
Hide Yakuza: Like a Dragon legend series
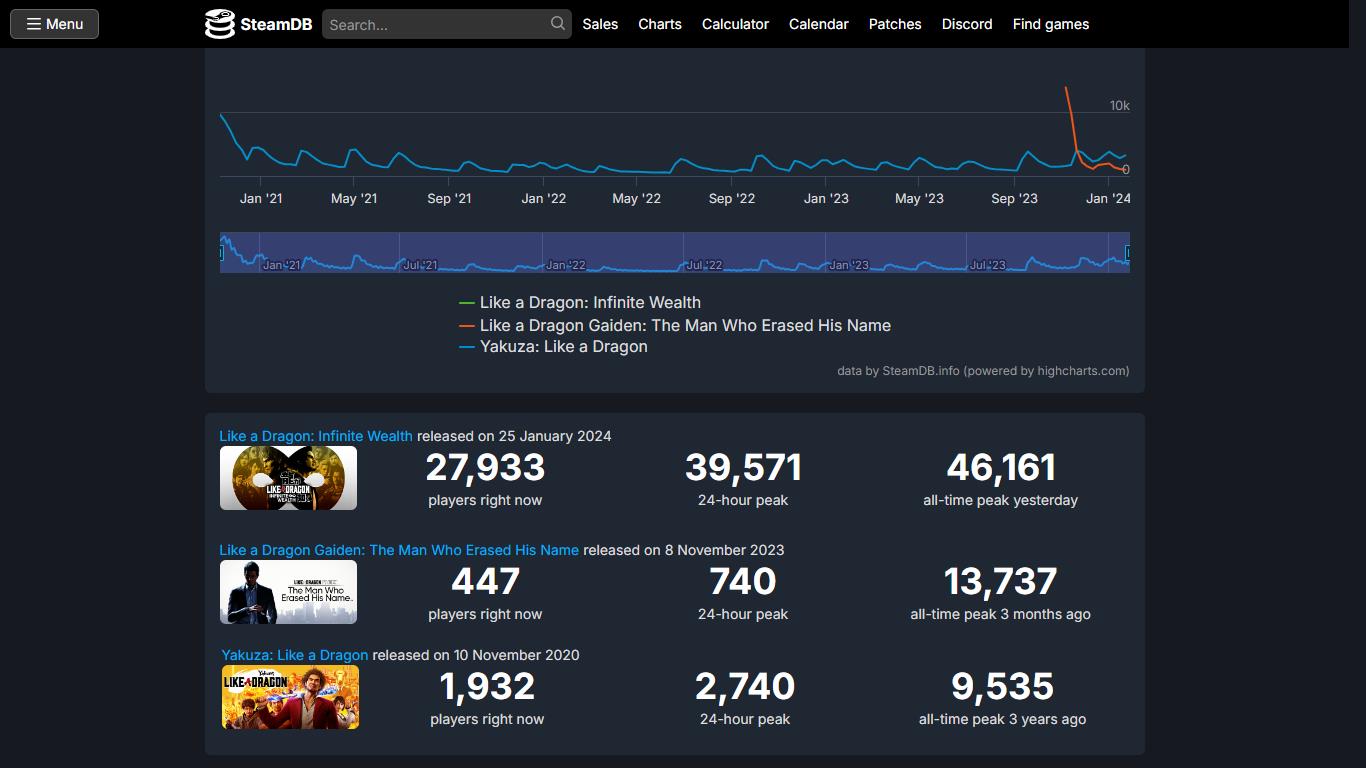(x=563, y=346)
